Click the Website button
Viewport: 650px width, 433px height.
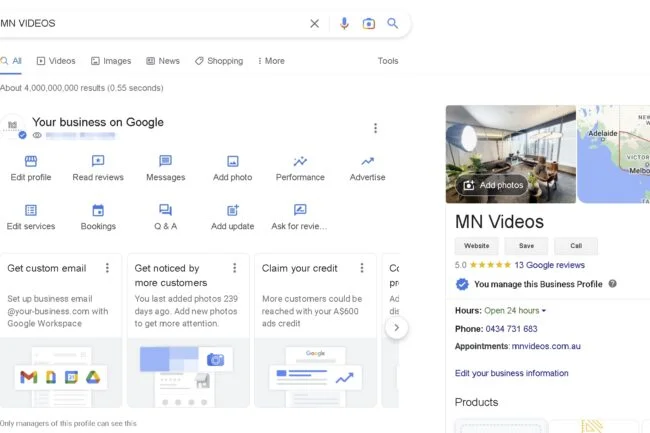pos(477,246)
